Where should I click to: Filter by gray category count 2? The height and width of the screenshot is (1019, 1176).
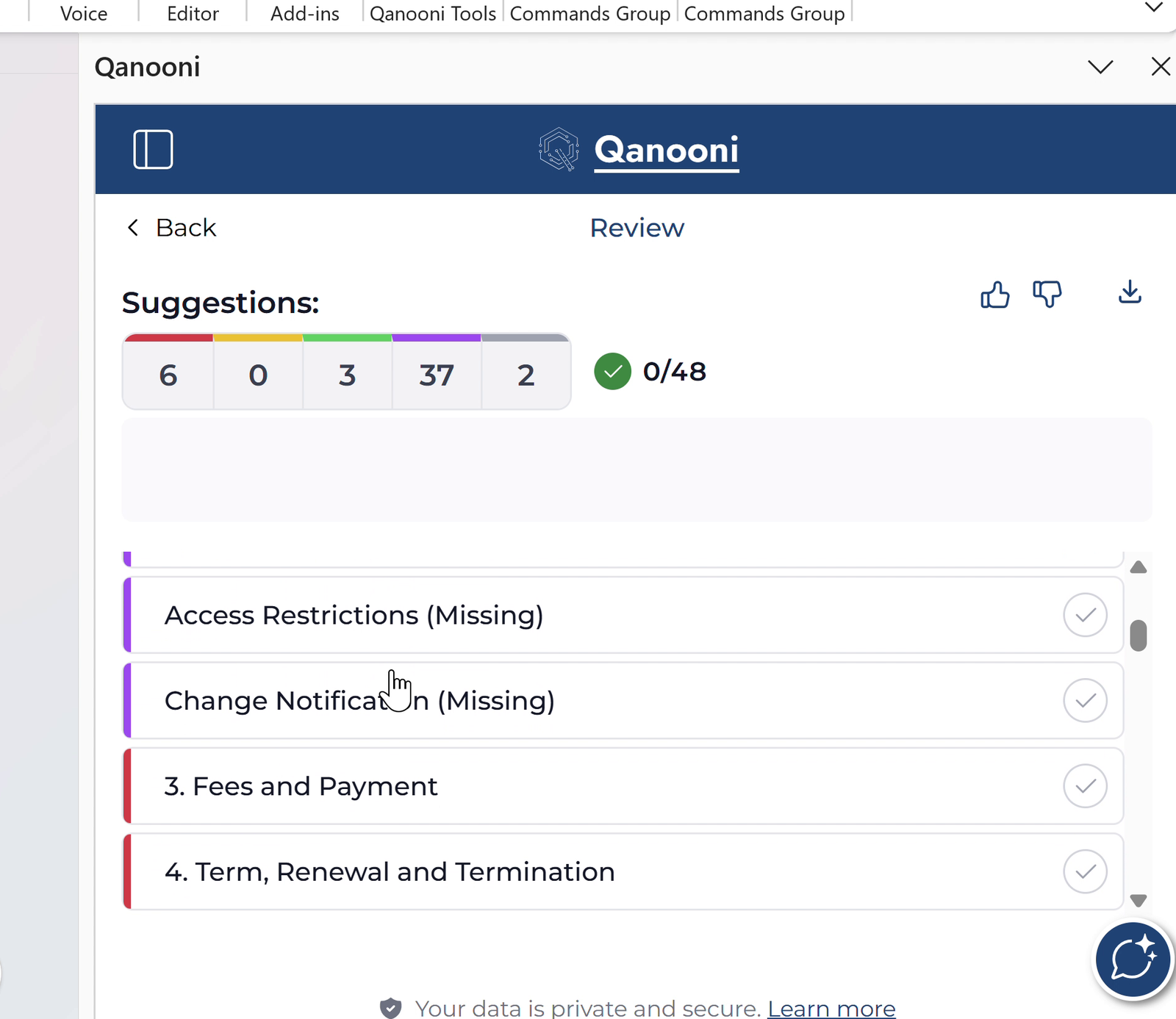pyautogui.click(x=526, y=372)
